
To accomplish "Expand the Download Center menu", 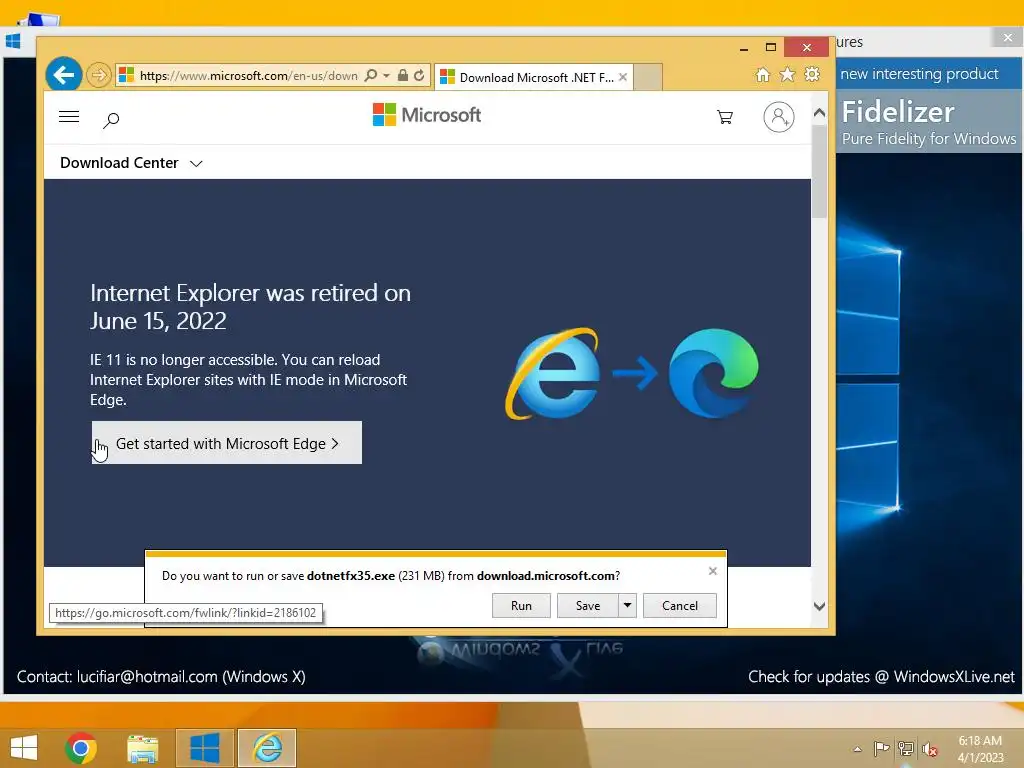I will pos(131,163).
